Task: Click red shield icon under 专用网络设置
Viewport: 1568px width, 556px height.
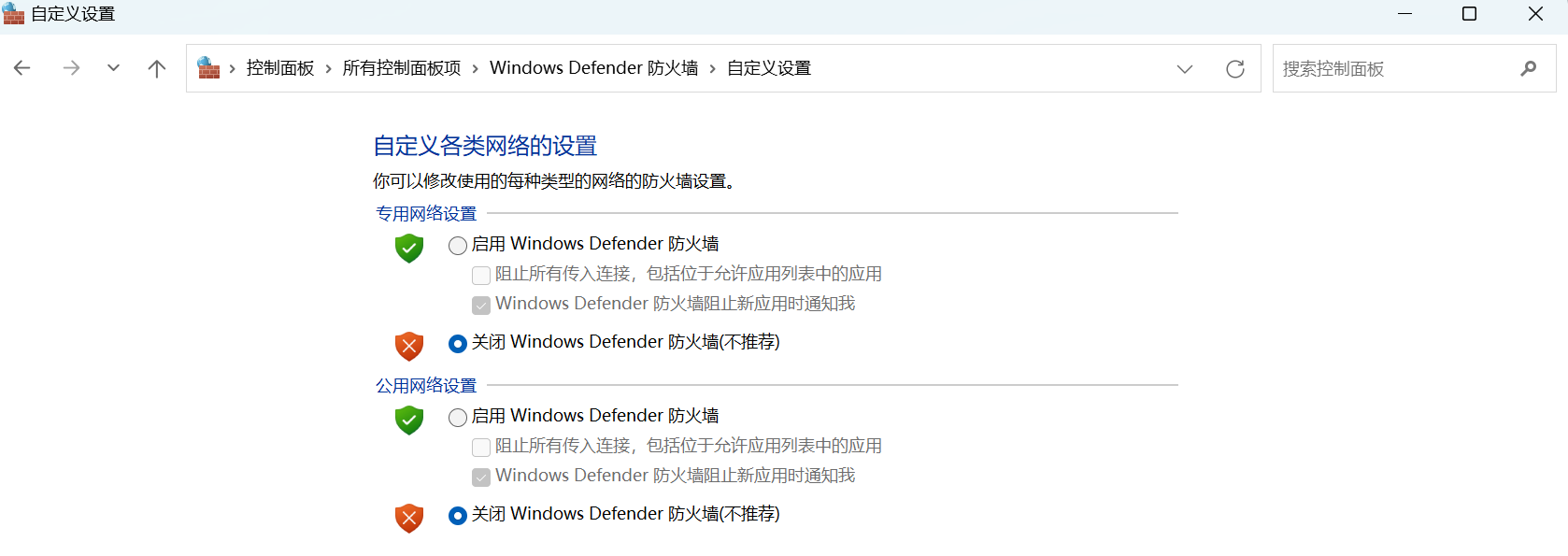Action: click(x=409, y=346)
